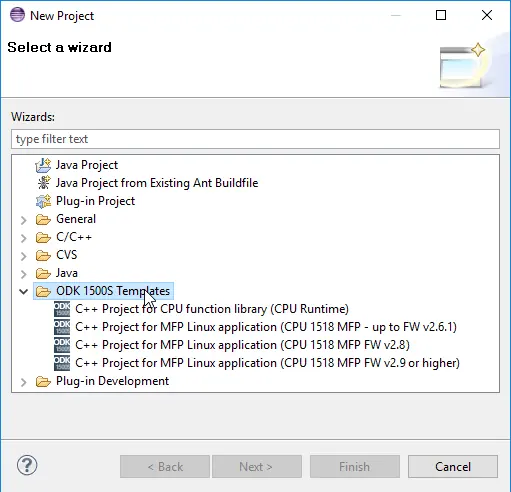Click the Eclipse icon in title bar
The width and height of the screenshot is (511, 492).
click(17, 15)
